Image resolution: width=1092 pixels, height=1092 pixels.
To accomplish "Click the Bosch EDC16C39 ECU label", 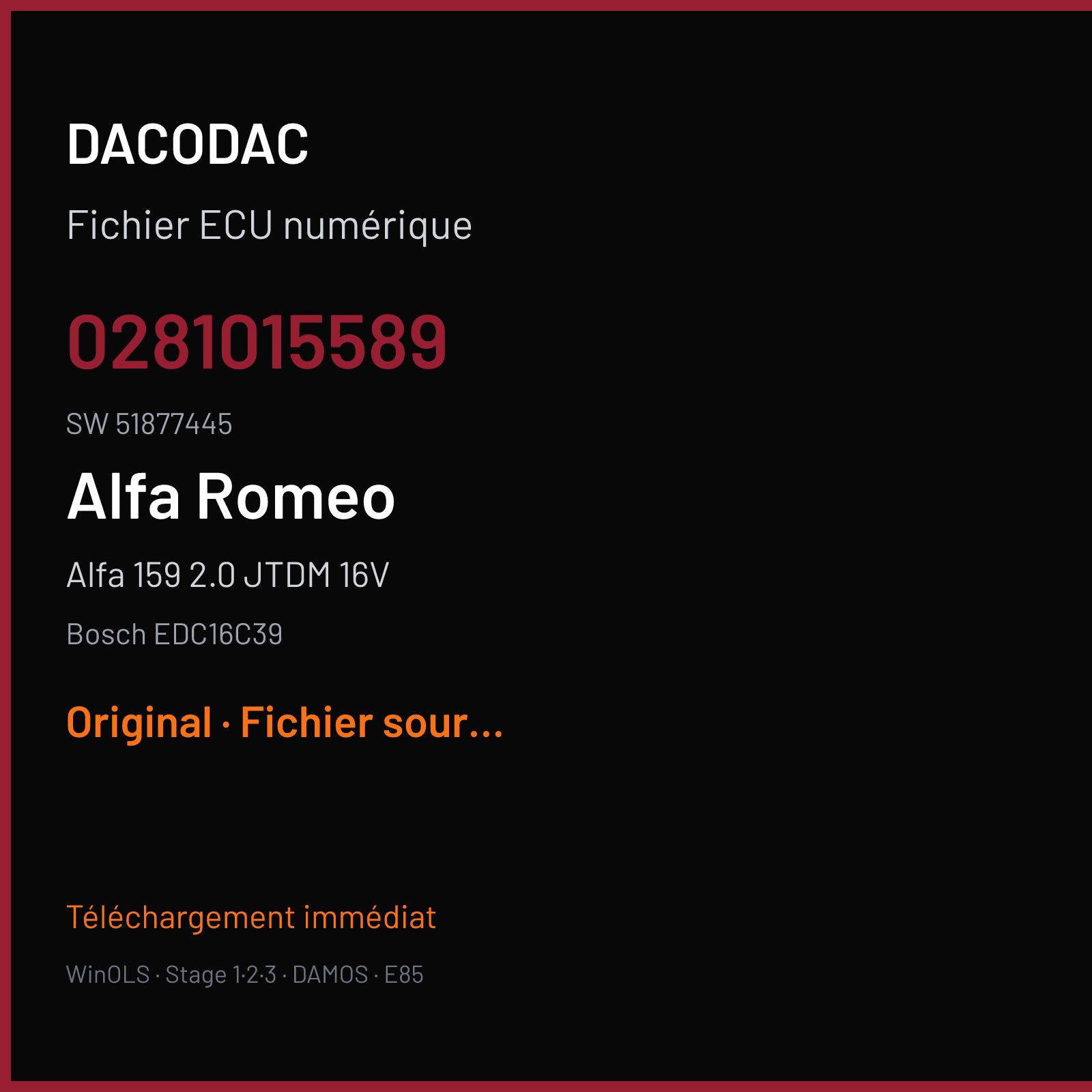I will (x=174, y=635).
